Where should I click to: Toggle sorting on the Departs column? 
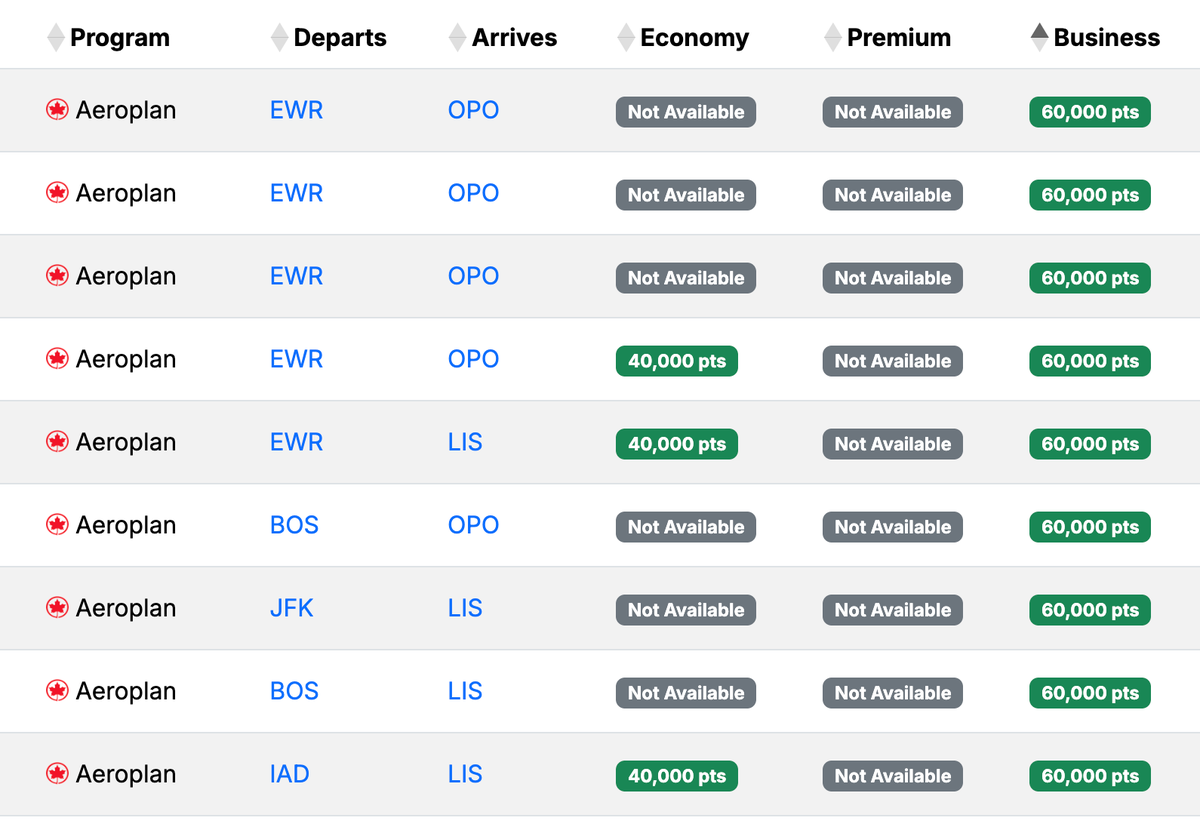tap(278, 37)
